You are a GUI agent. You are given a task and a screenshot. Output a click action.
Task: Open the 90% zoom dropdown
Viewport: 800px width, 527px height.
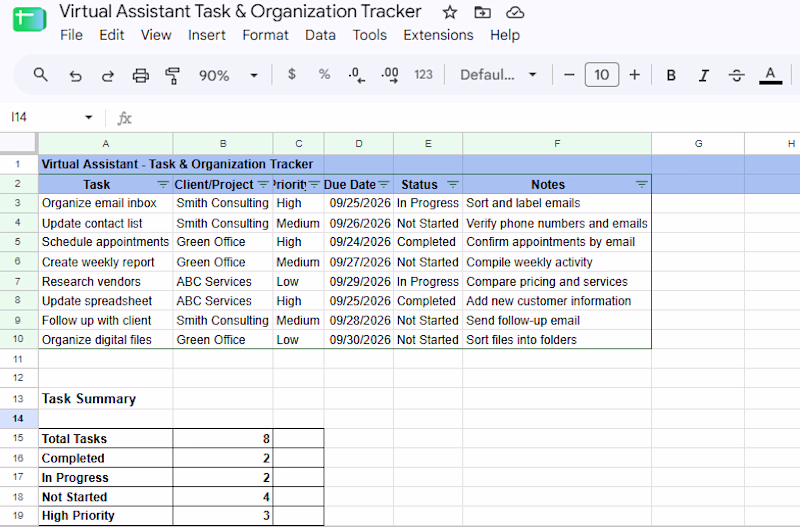[x=228, y=76]
